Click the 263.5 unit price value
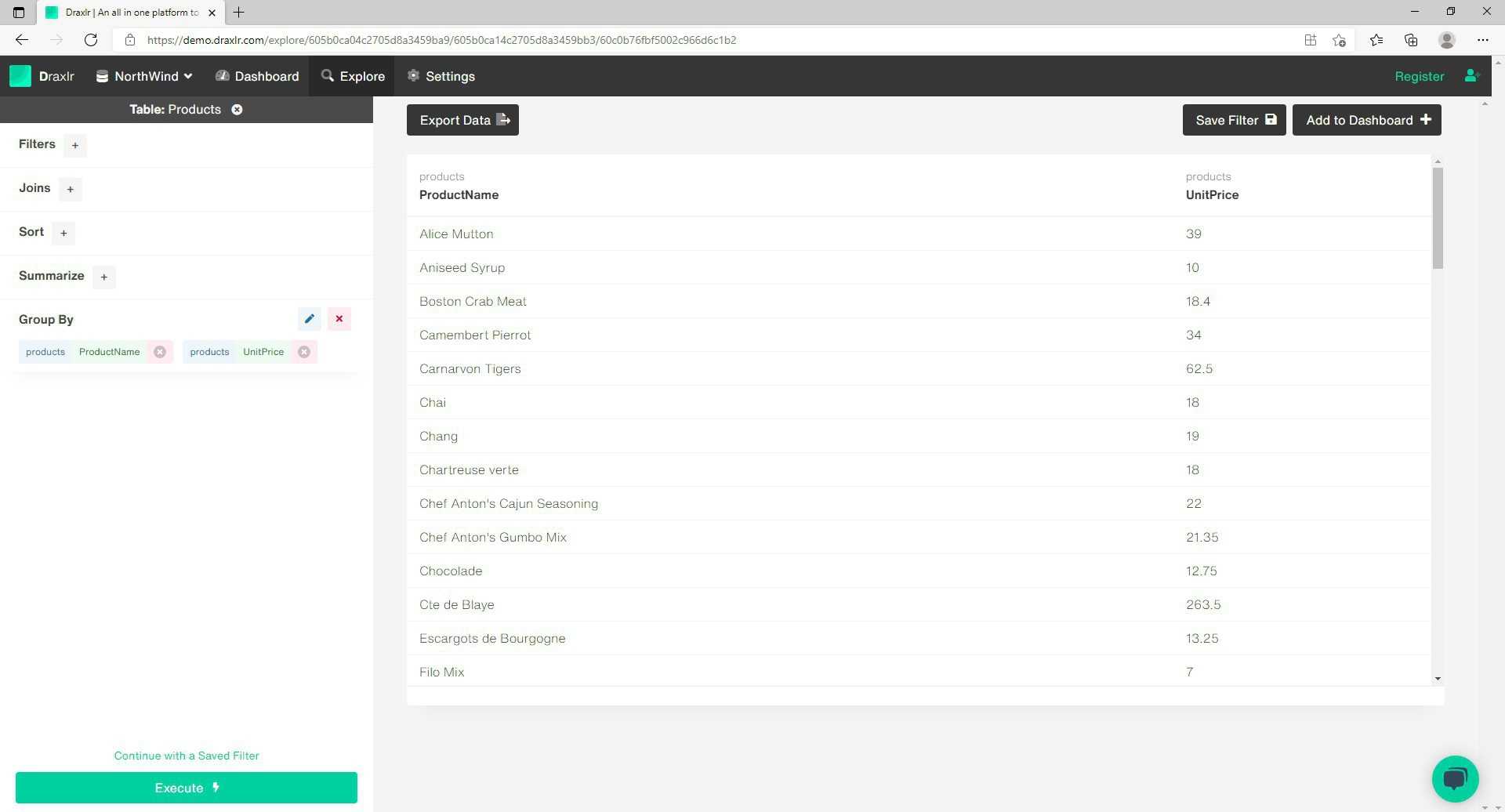The width and height of the screenshot is (1505, 812). 1203,604
